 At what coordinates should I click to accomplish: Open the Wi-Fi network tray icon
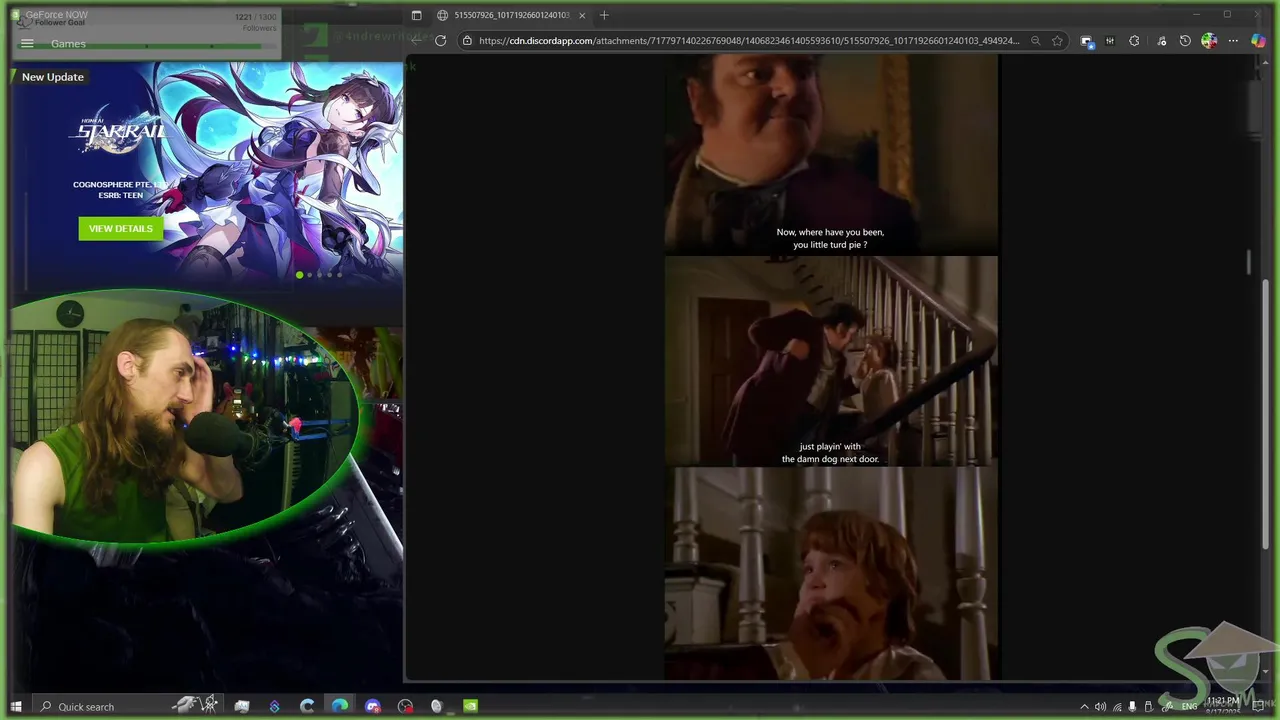pos(1117,707)
